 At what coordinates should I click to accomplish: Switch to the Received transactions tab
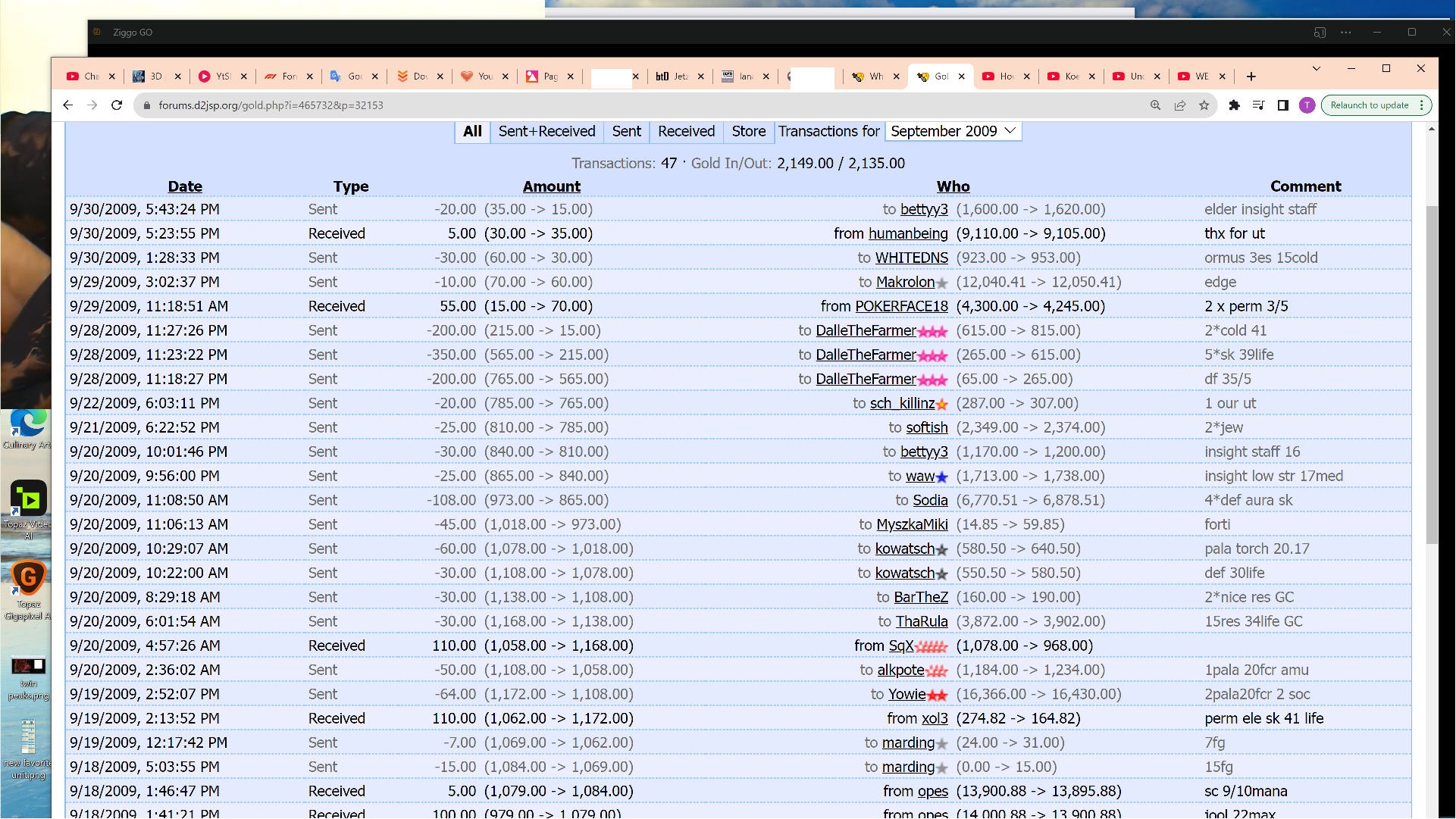[x=685, y=131]
